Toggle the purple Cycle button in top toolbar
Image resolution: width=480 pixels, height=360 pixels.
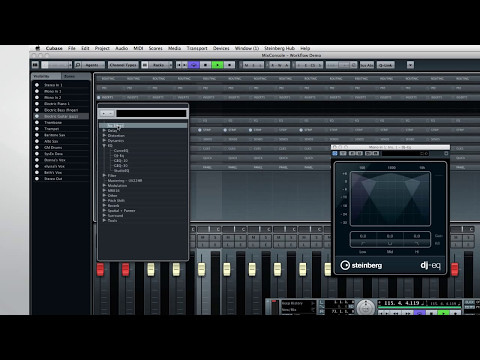tap(194, 65)
